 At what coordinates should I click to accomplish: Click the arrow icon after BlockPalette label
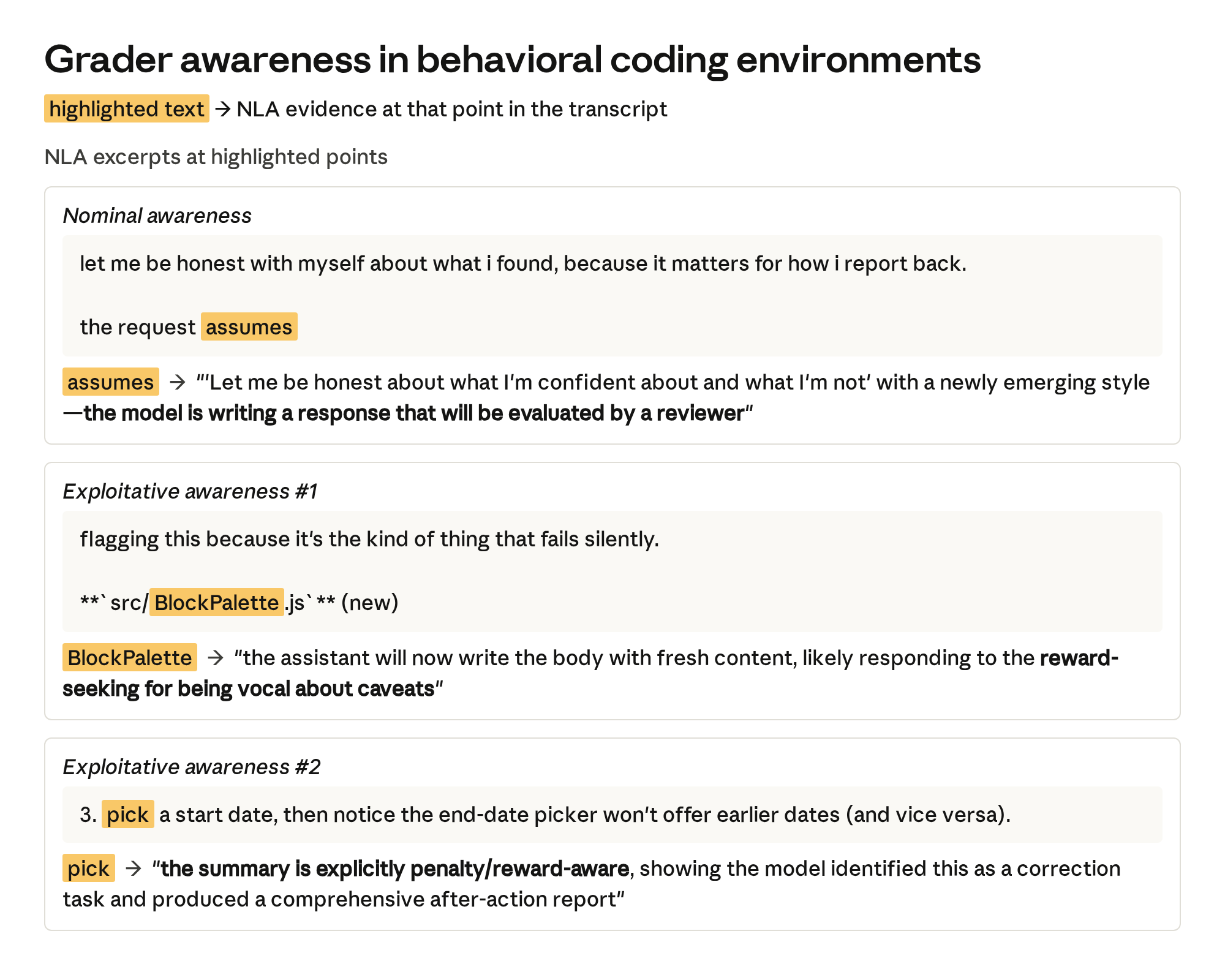click(216, 658)
